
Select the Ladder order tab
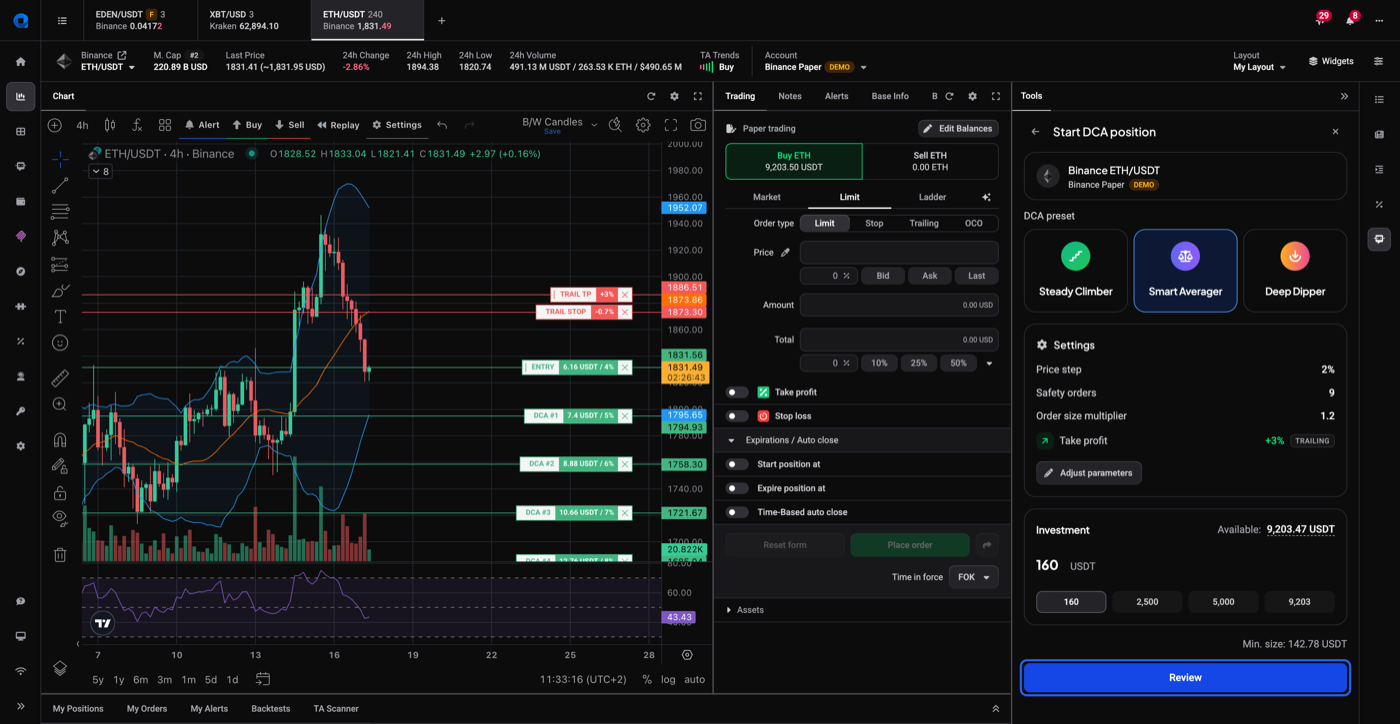(932, 197)
